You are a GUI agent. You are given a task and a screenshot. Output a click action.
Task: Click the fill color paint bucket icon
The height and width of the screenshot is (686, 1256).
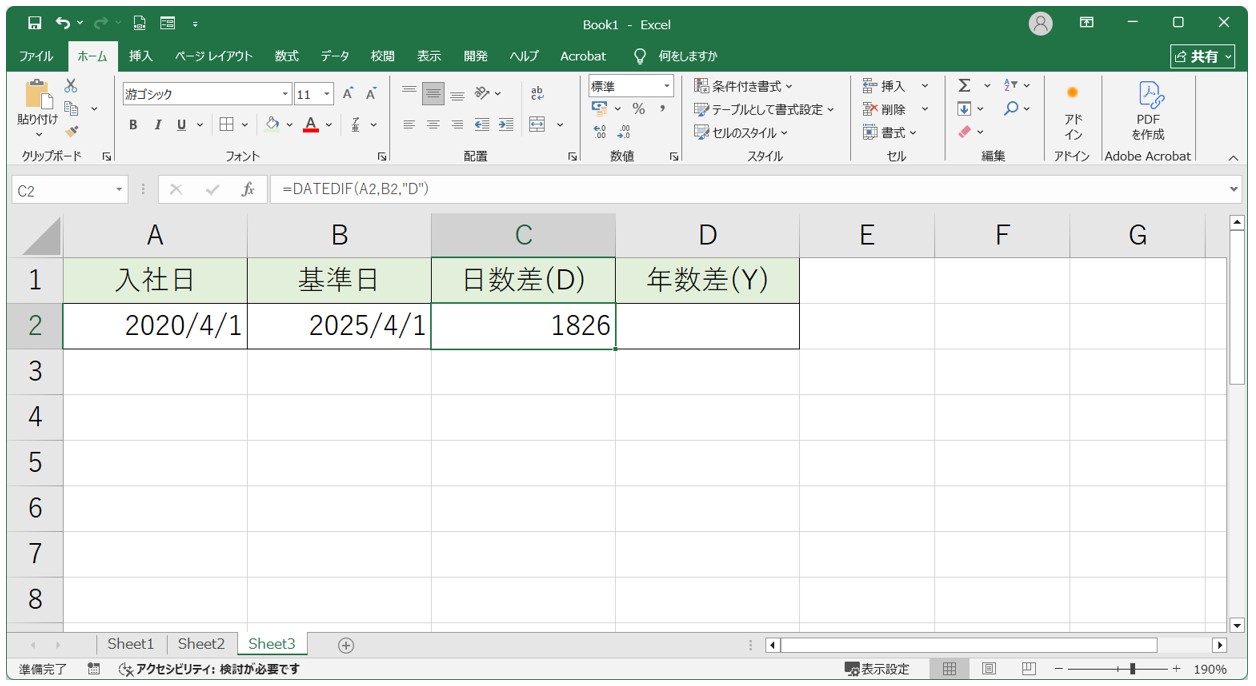pyautogui.click(x=272, y=125)
